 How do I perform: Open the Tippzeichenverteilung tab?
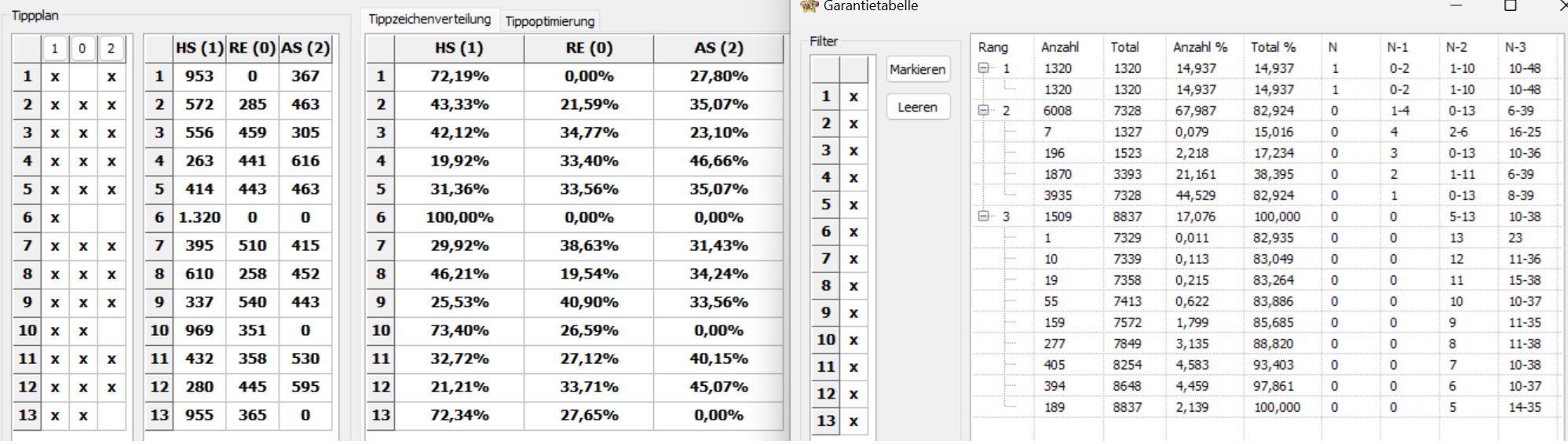(x=429, y=19)
